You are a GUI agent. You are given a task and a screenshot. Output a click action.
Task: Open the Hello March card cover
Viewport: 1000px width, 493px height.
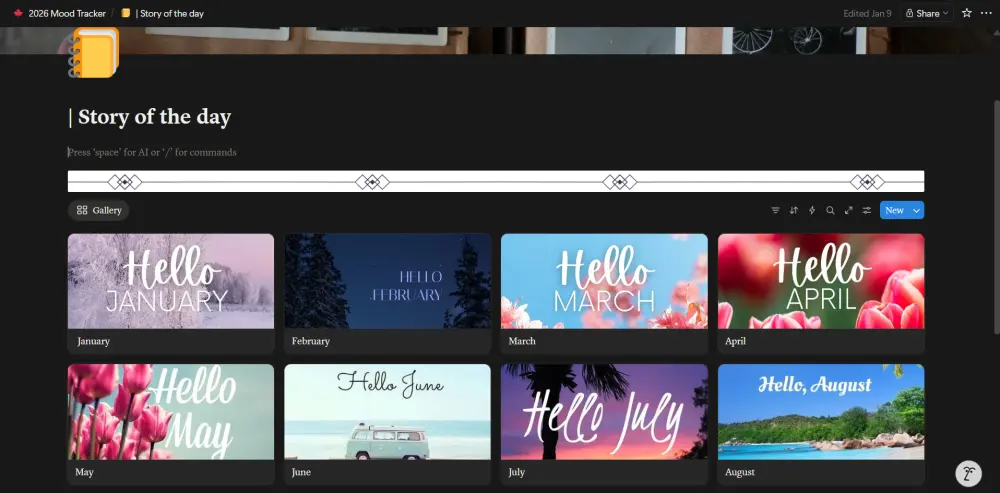point(604,281)
